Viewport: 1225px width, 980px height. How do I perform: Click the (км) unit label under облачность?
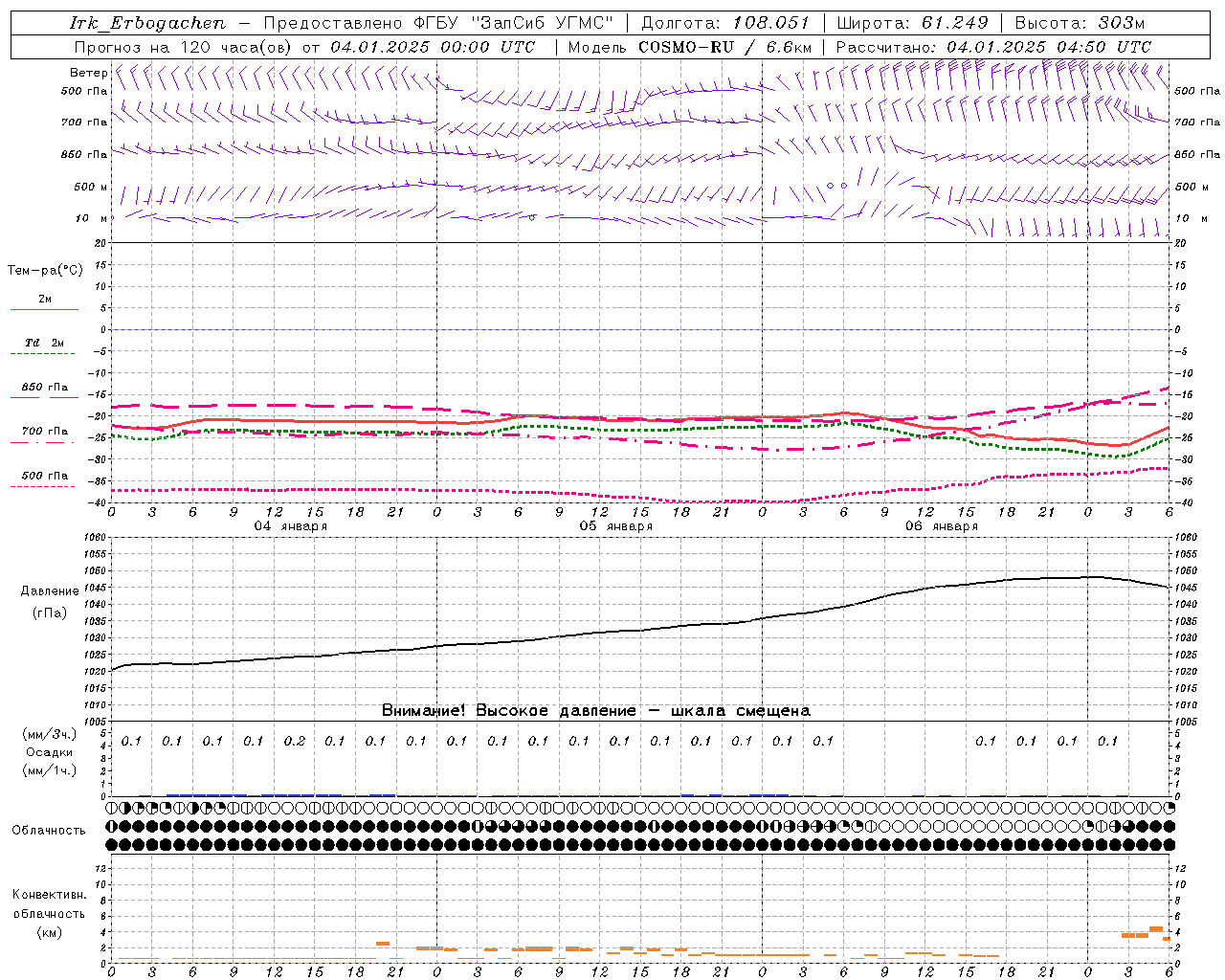(50, 931)
